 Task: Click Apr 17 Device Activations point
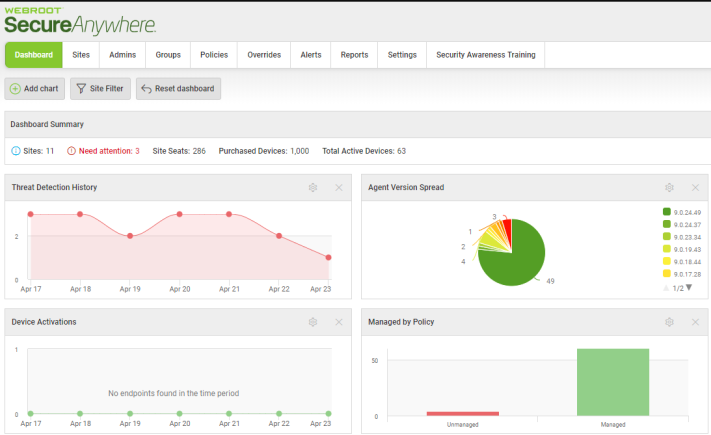[30, 414]
